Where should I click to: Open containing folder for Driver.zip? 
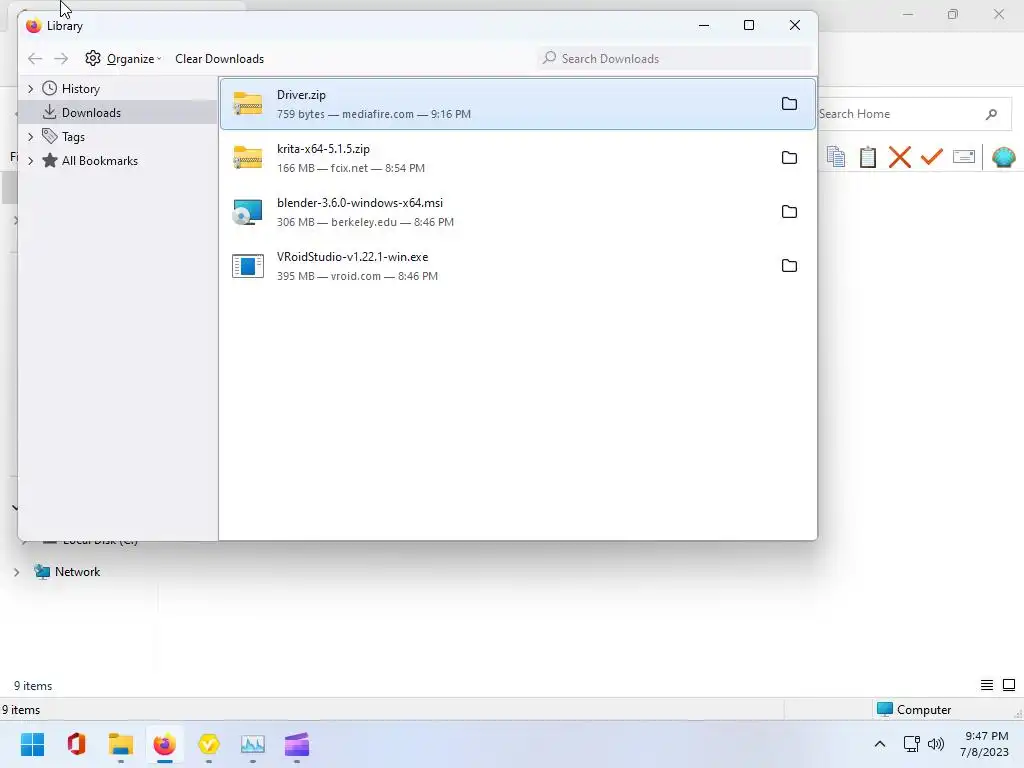[789, 104]
